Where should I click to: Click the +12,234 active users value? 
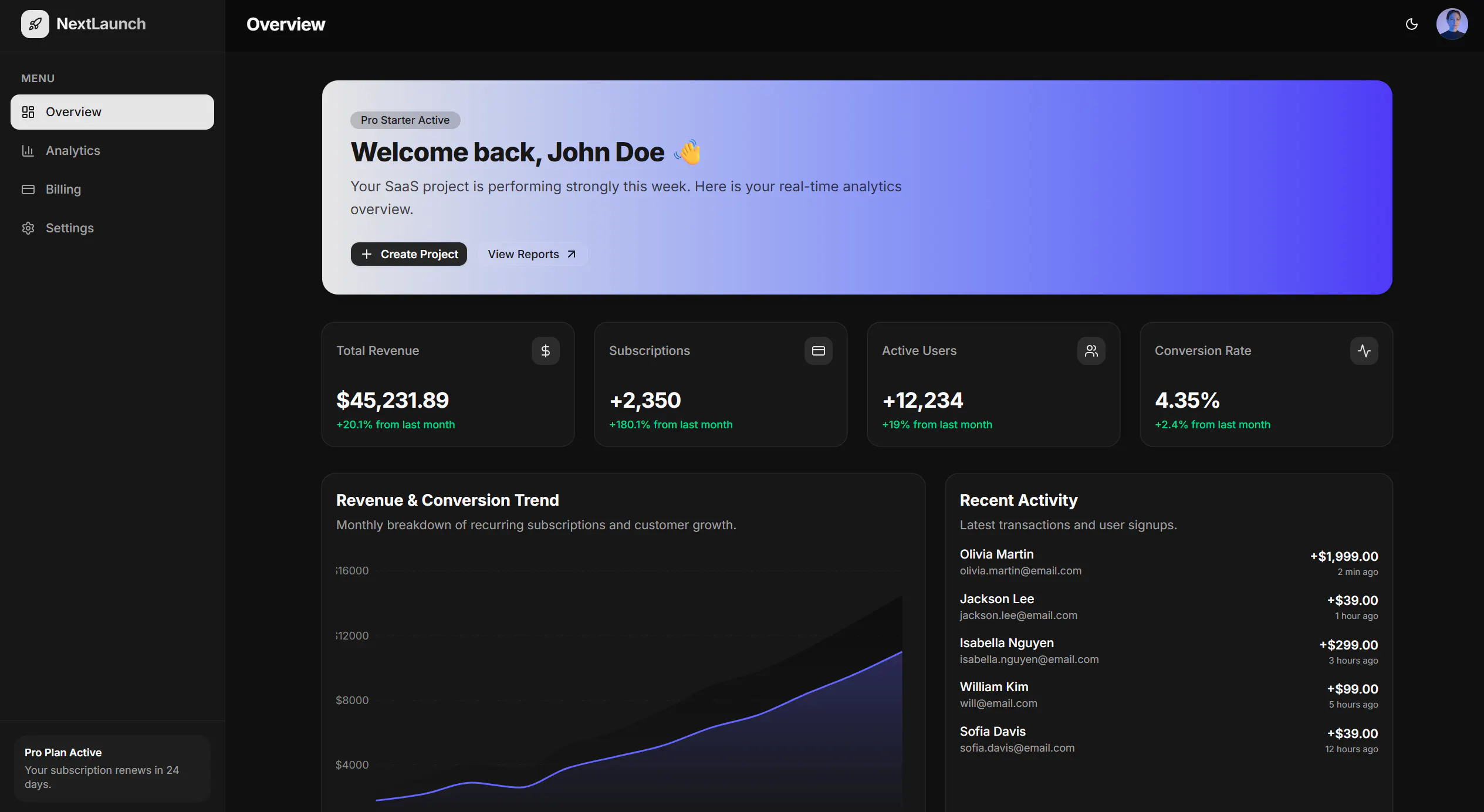tap(922, 400)
